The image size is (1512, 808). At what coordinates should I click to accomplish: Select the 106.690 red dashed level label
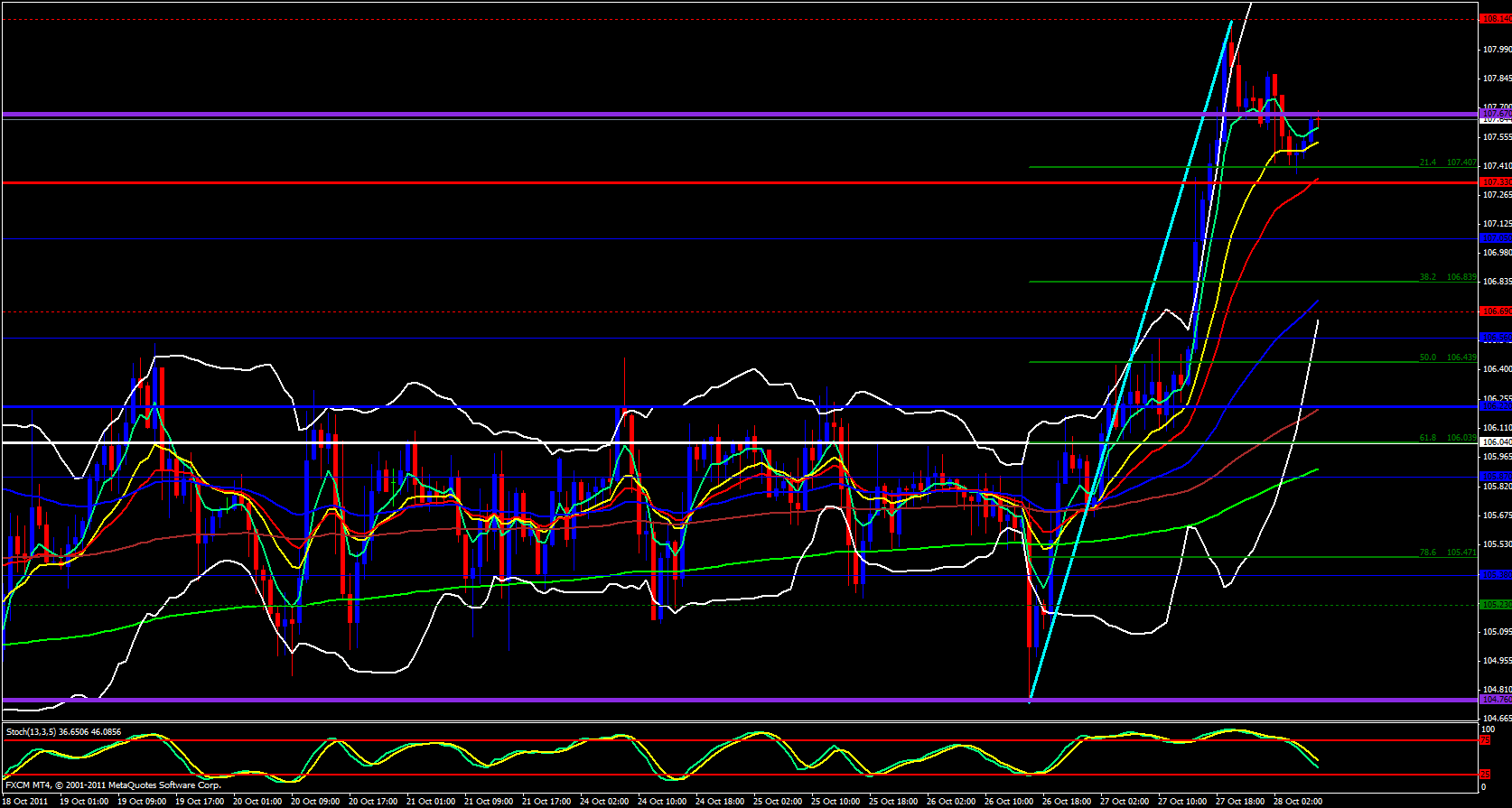point(1495,311)
